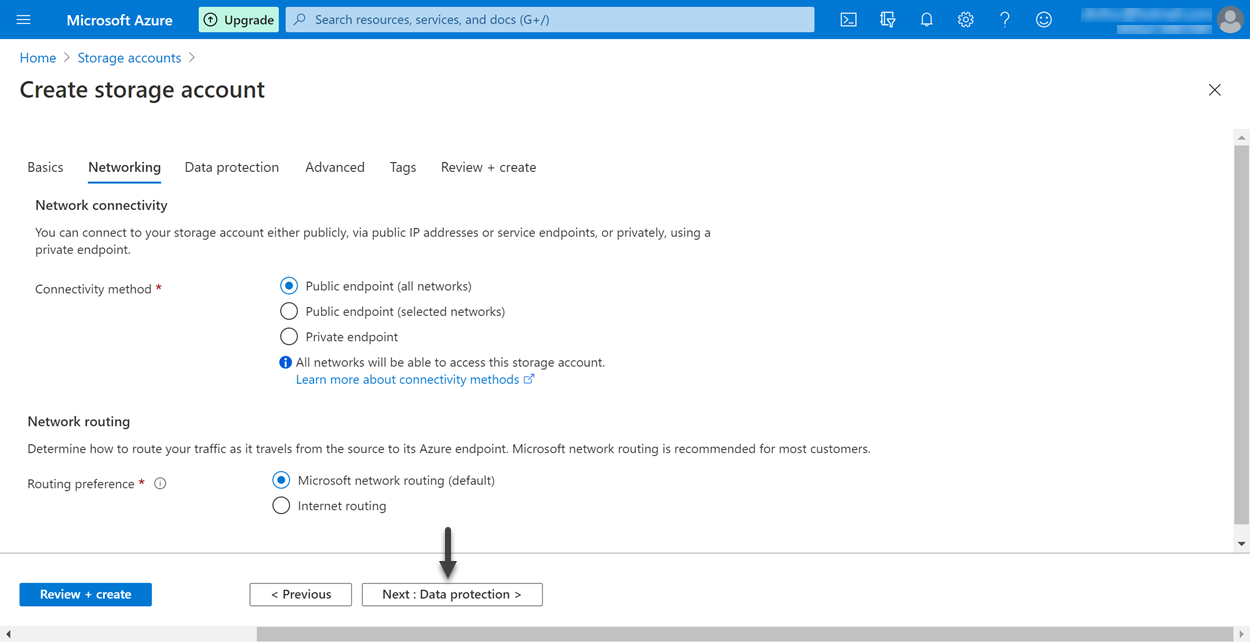The height and width of the screenshot is (642, 1250).
Task: Click the vertical scrollbar up arrow
Action: (x=1241, y=138)
